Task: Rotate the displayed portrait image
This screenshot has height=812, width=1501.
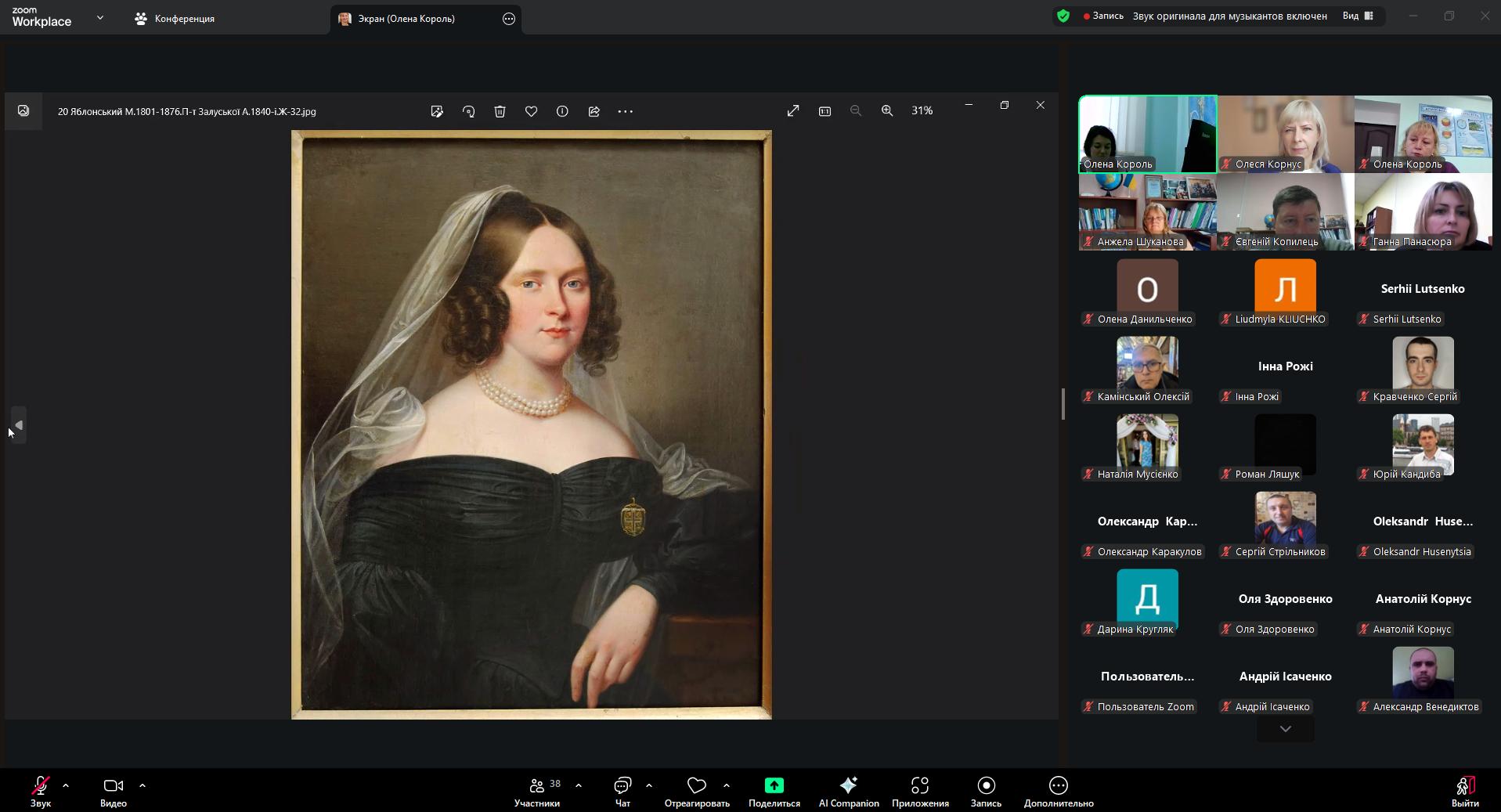Action: pyautogui.click(x=468, y=111)
